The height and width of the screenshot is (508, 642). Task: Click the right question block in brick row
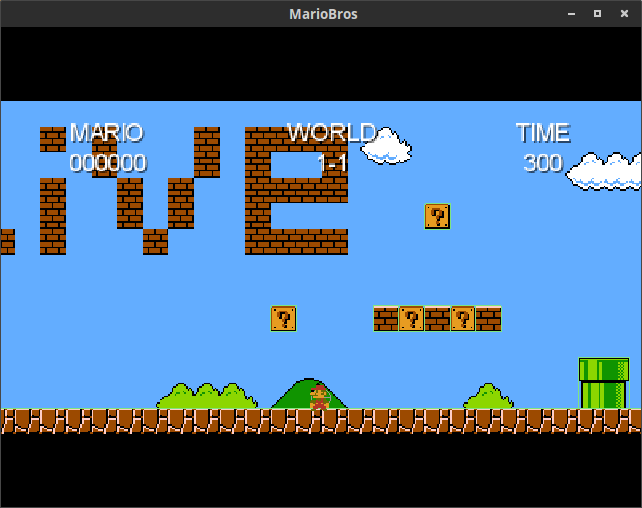tap(463, 318)
